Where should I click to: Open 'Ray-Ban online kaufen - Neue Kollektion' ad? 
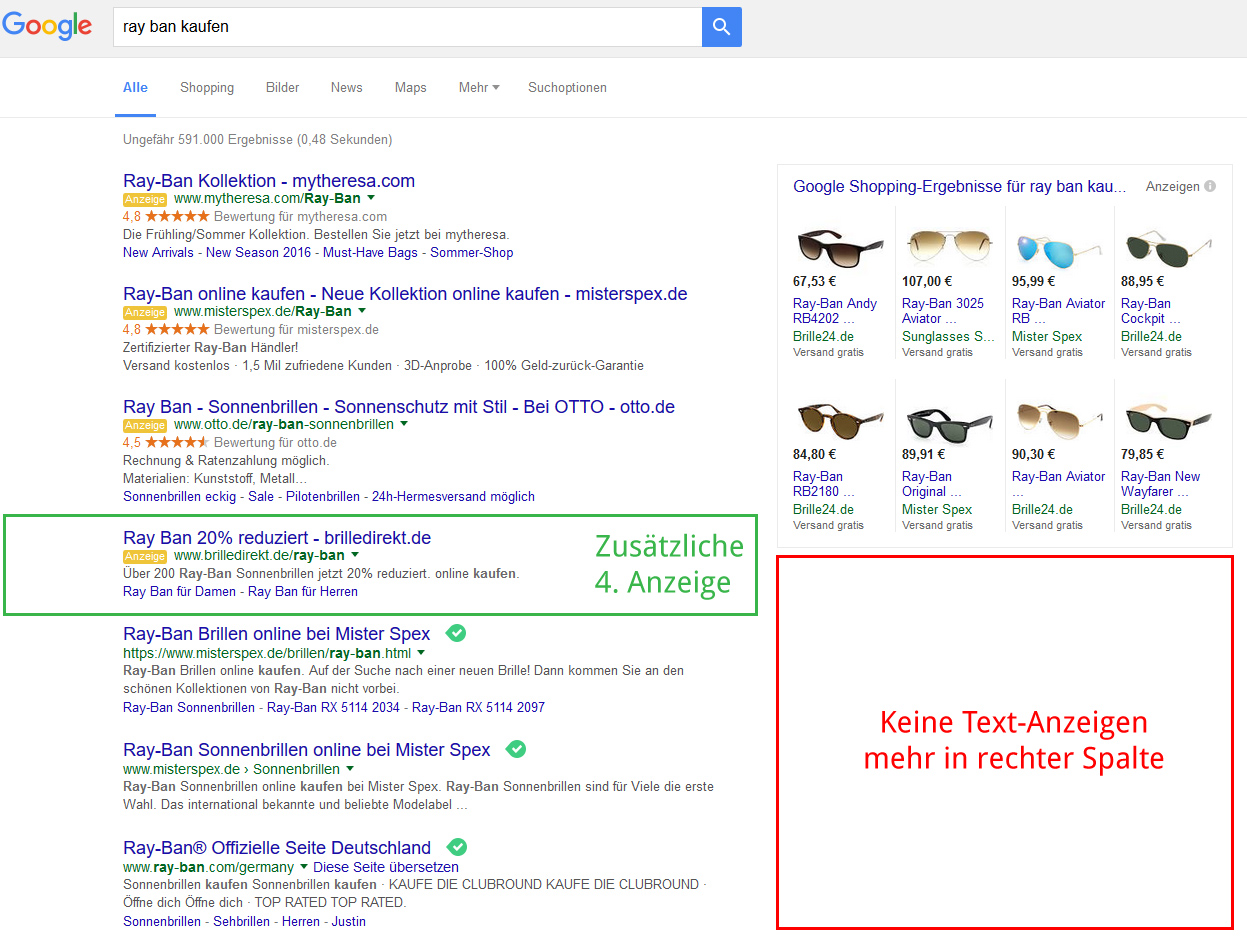point(405,294)
